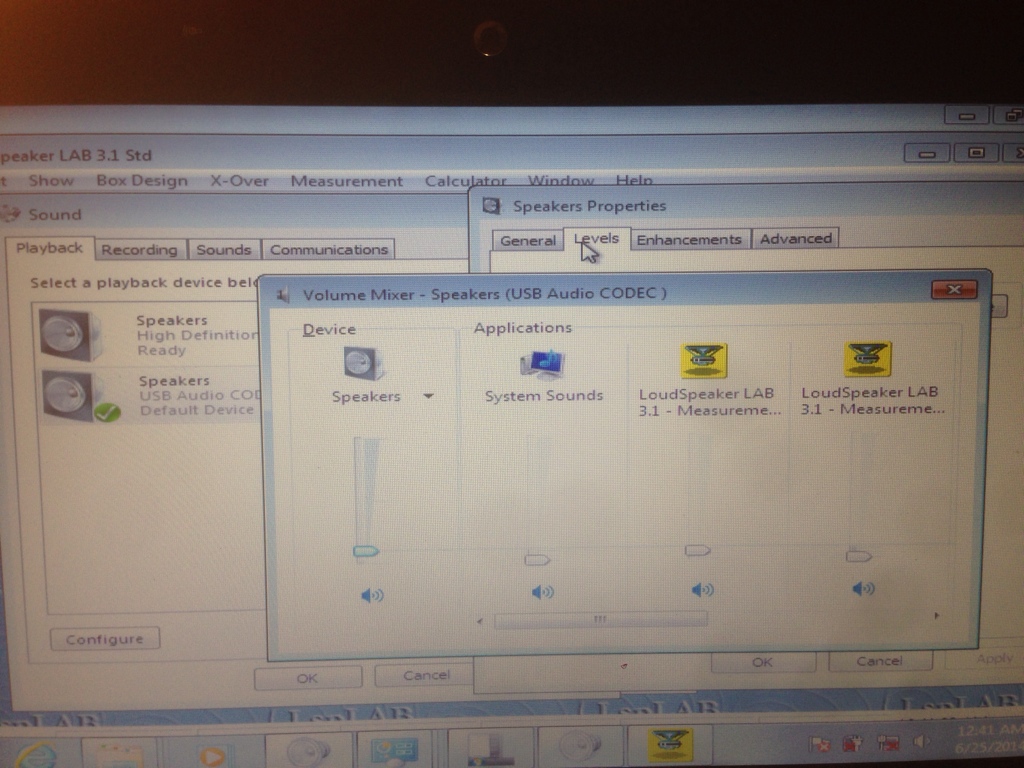The width and height of the screenshot is (1024, 768).
Task: Open Communications tab in Sound dialog
Action: coord(328,249)
